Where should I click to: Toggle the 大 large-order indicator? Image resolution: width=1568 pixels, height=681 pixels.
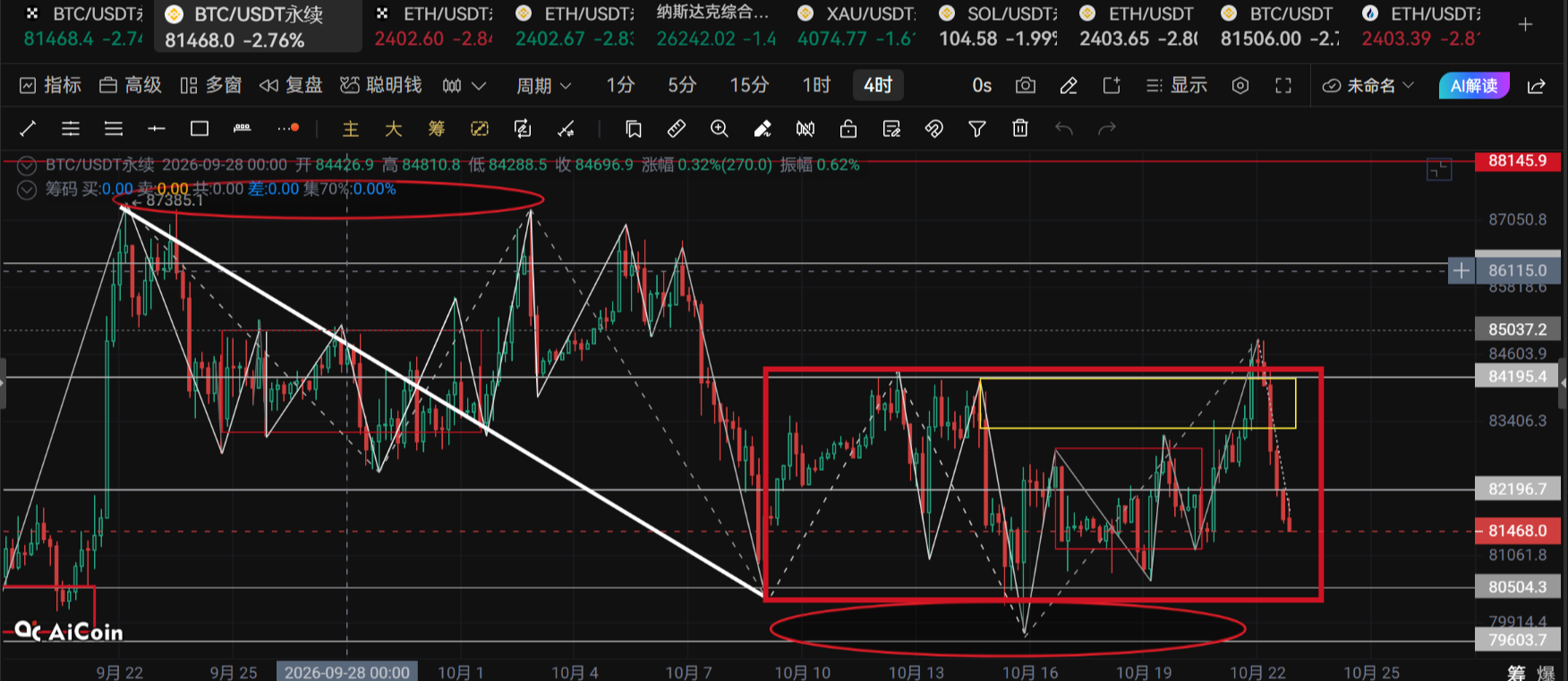point(394,129)
